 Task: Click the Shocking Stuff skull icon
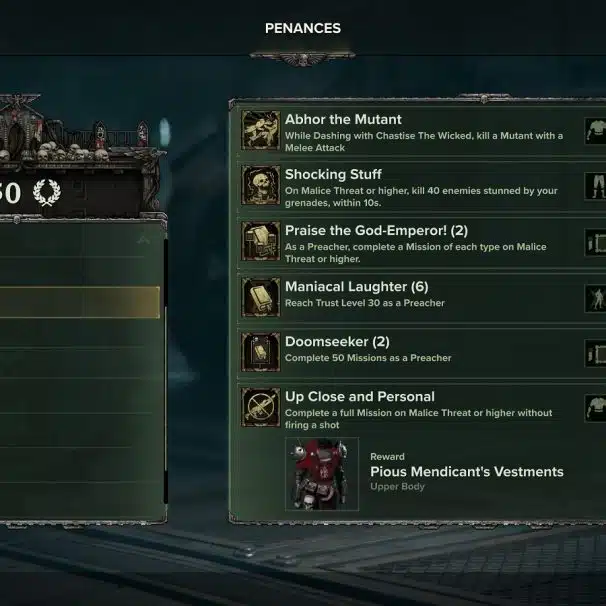click(261, 185)
